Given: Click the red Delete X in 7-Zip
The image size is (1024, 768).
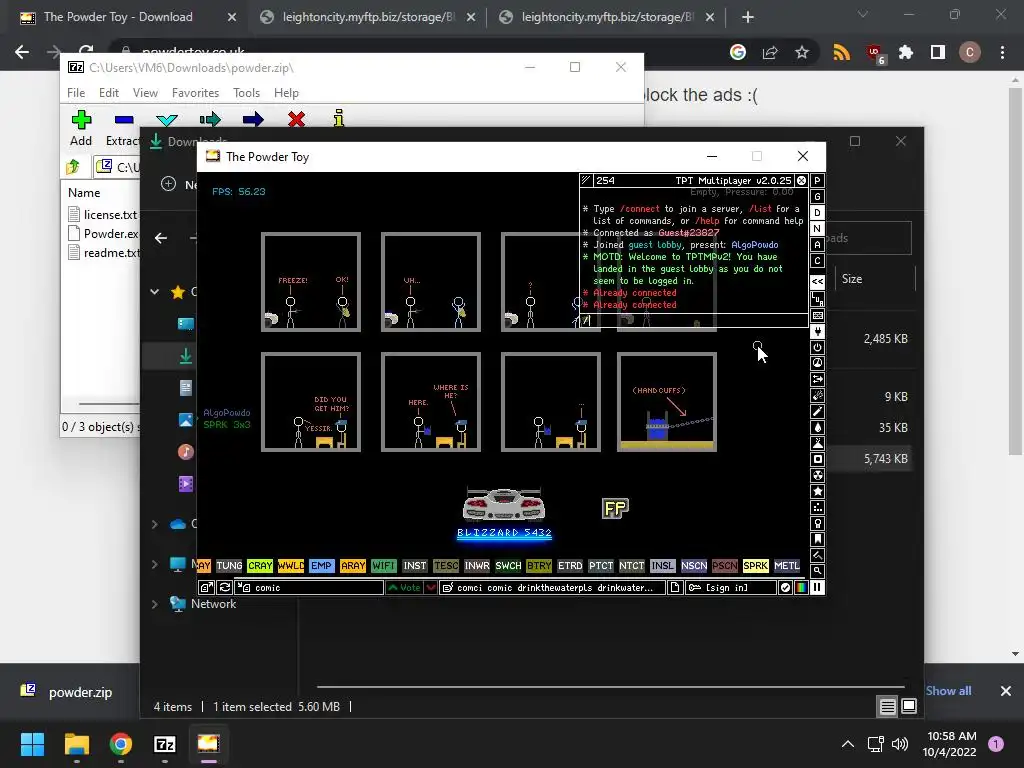Looking at the screenshot, I should [296, 120].
